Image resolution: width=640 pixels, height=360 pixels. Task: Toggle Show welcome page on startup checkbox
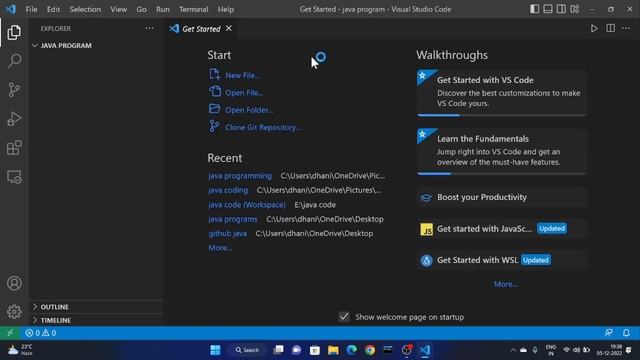tap(344, 317)
